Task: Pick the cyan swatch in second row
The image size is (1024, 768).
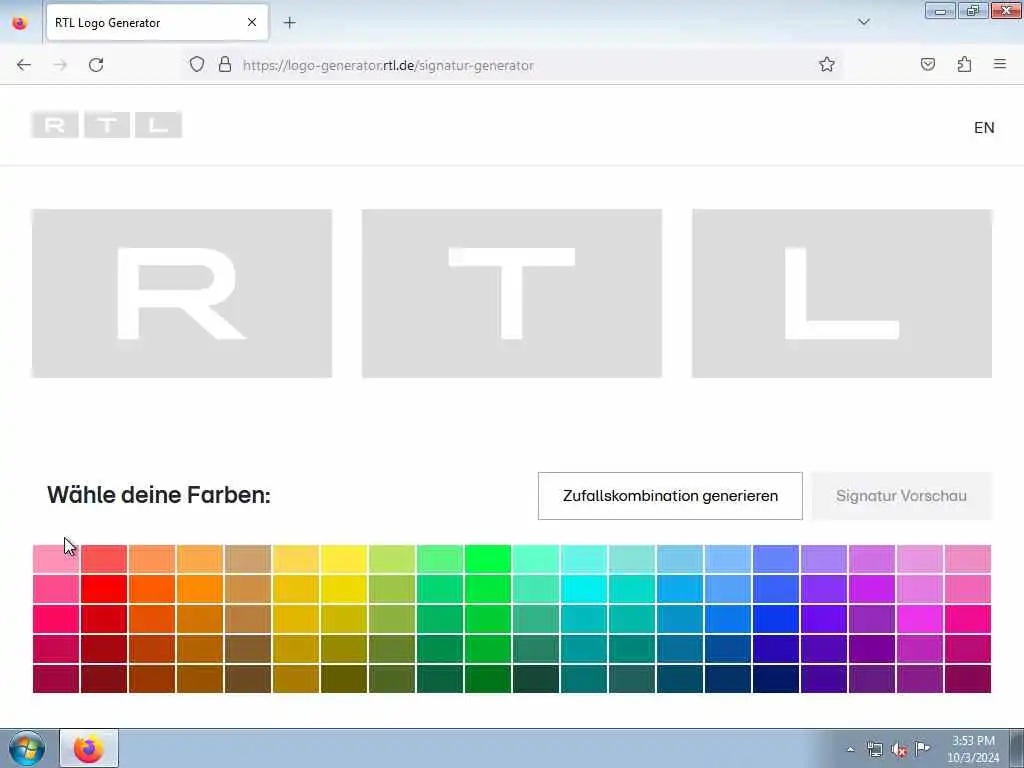Action: point(584,589)
